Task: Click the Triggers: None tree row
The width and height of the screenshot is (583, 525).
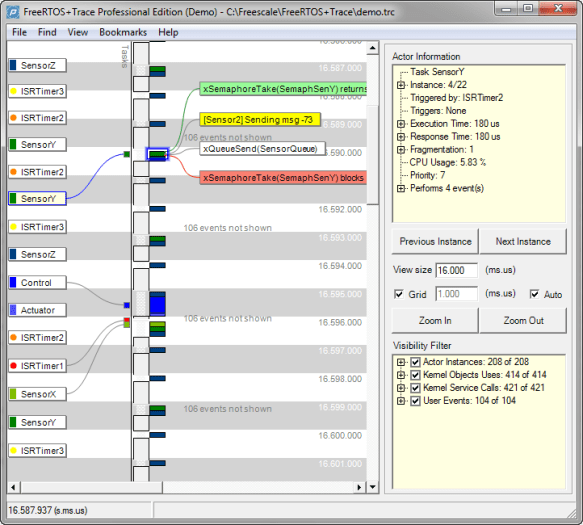Action: click(x=438, y=111)
